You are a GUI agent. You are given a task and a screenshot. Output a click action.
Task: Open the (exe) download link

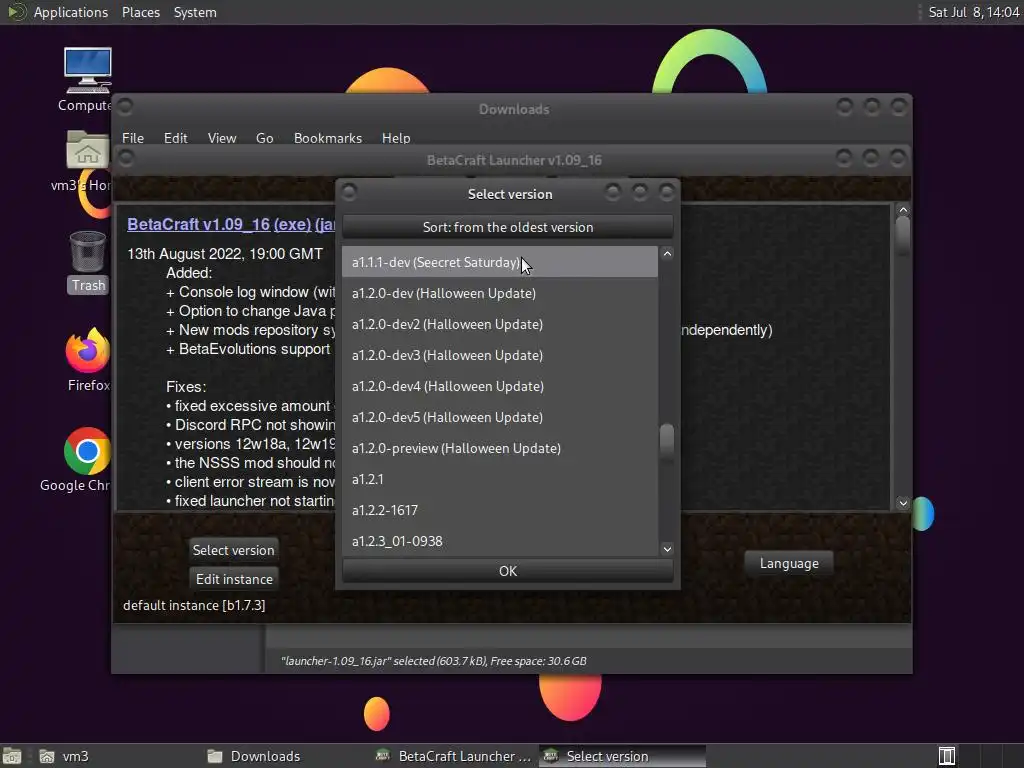(x=292, y=224)
